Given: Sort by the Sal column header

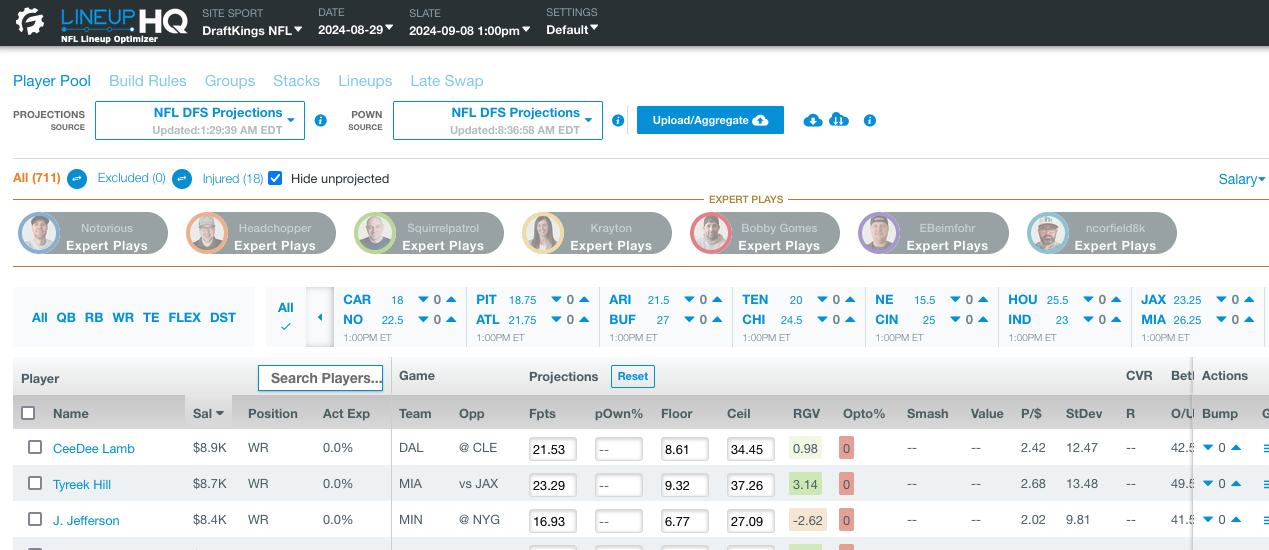Looking at the screenshot, I should click(208, 413).
